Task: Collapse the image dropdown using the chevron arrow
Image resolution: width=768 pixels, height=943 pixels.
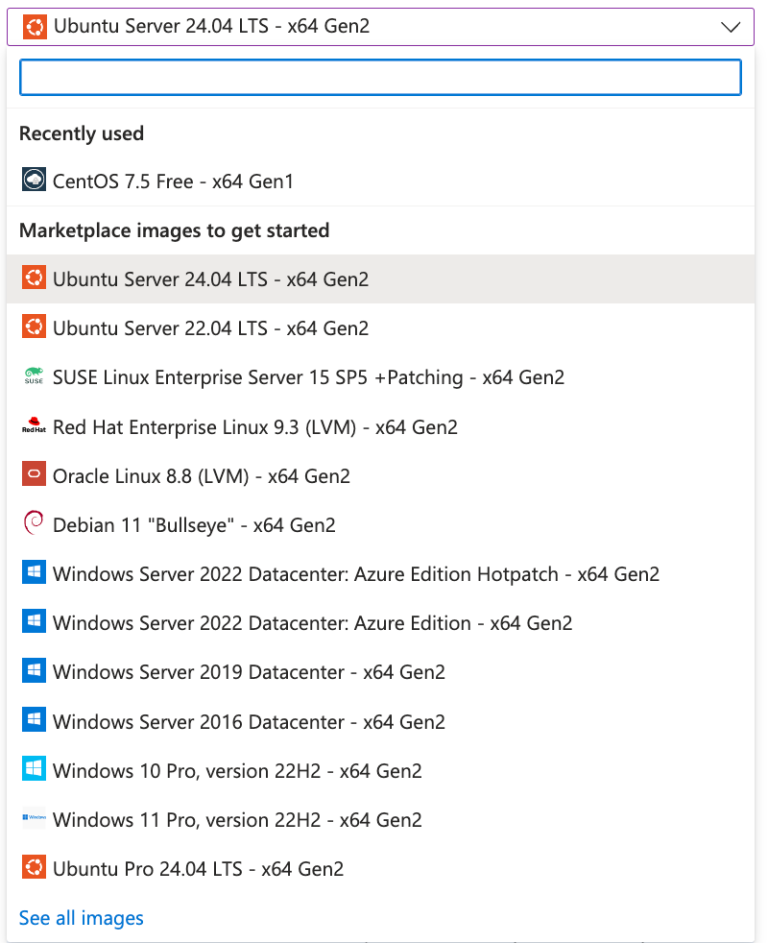Action: [x=730, y=27]
